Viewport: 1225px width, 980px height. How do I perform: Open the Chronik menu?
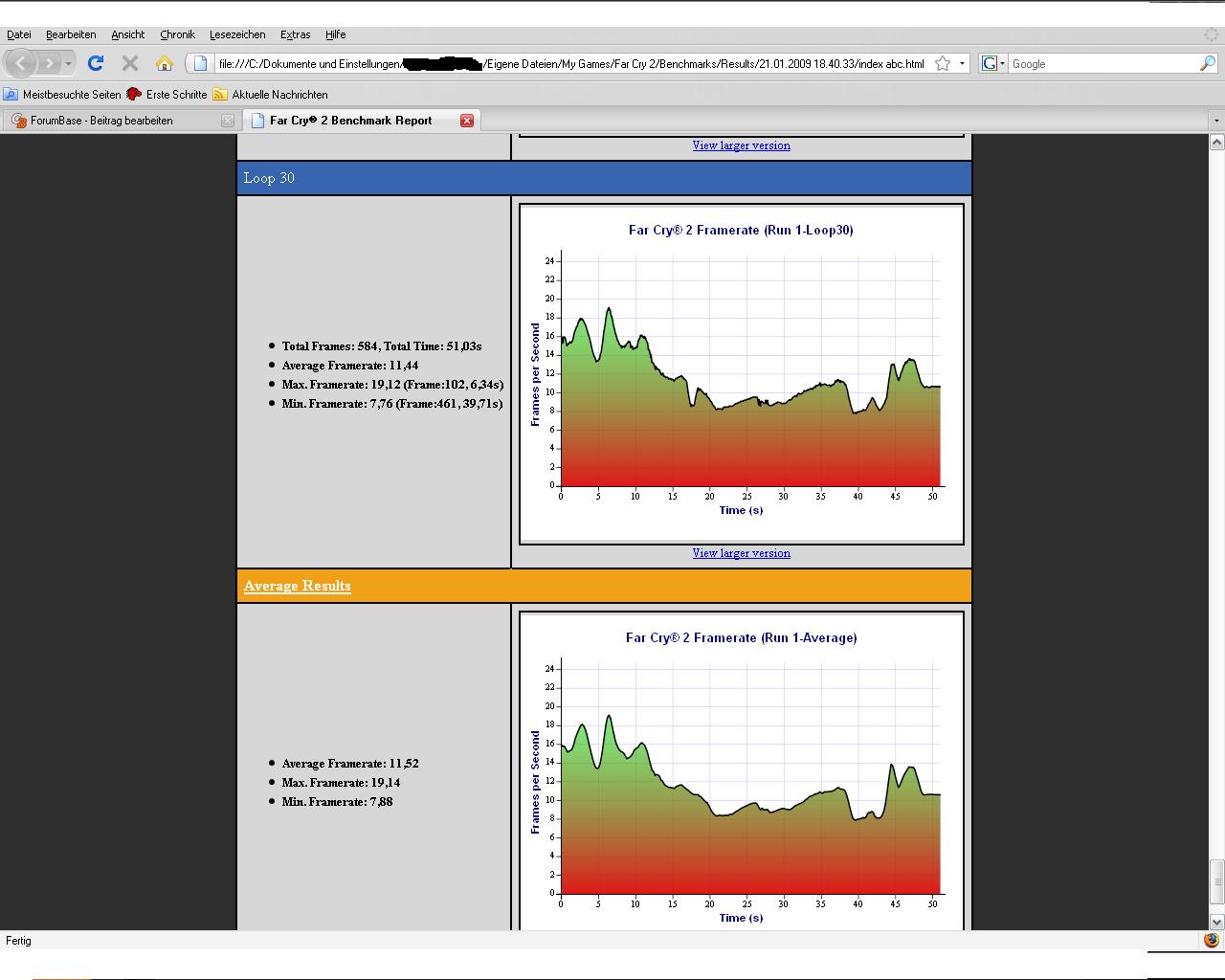point(177,34)
